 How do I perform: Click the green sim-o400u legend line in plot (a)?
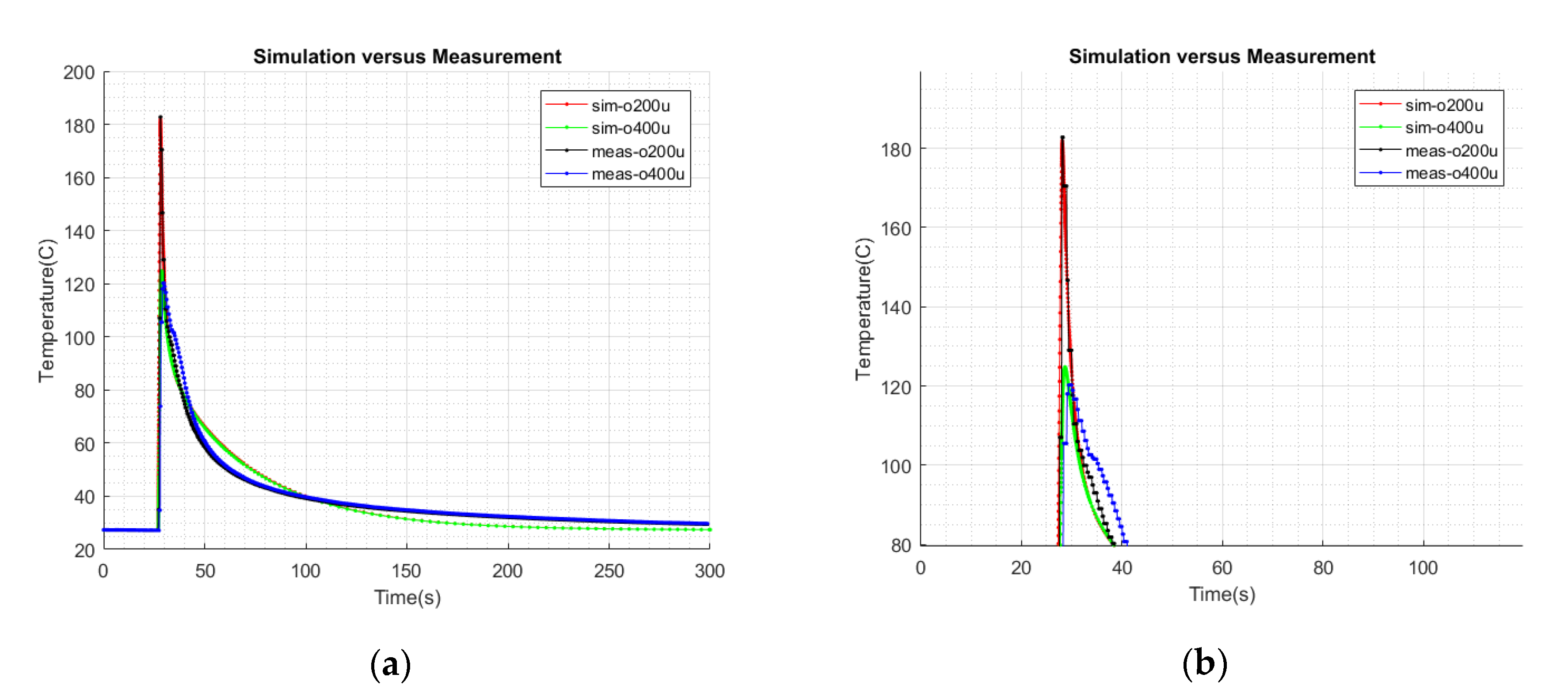[566, 128]
